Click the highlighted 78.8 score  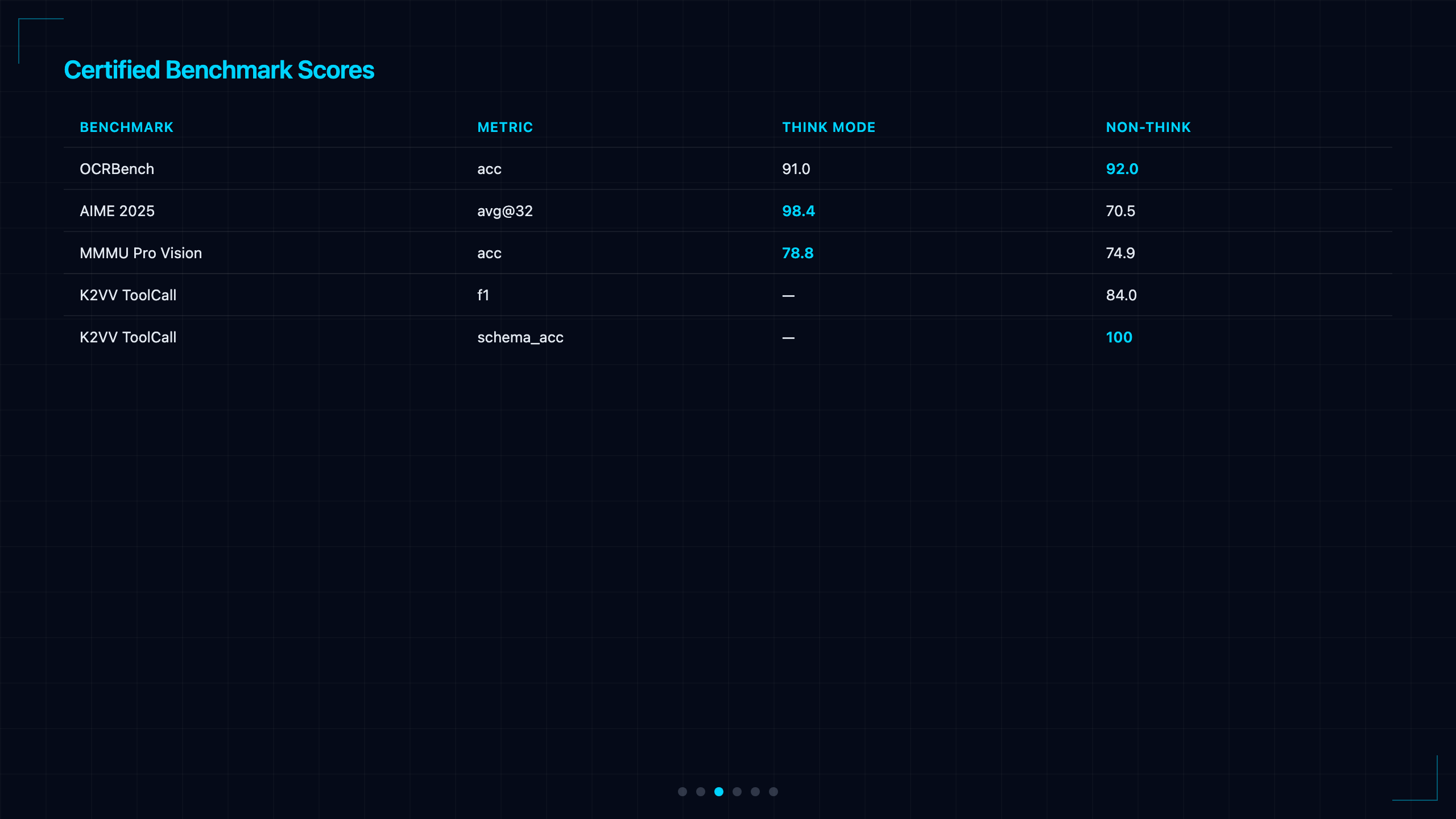tap(797, 253)
